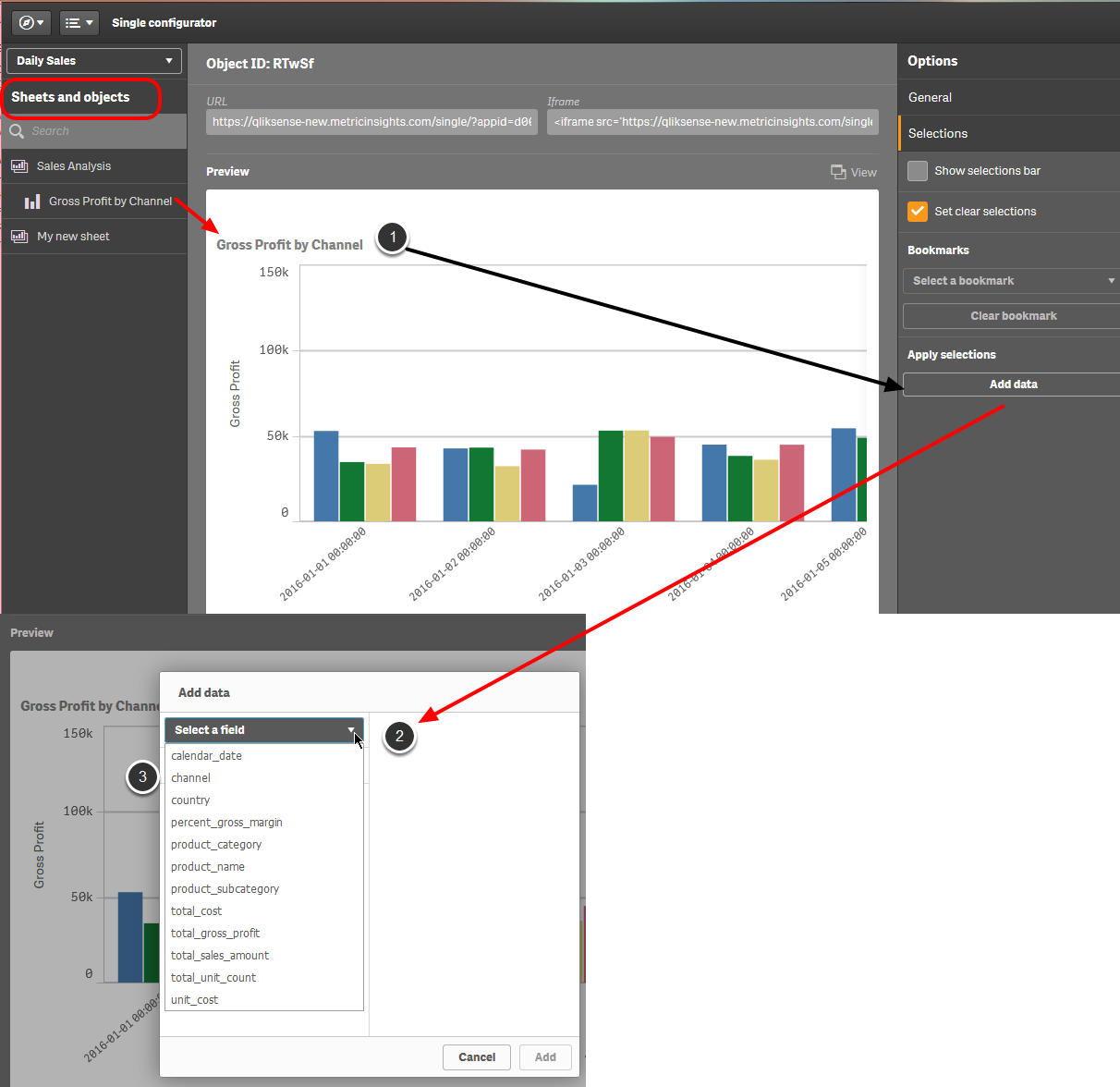
Task: Choose product_name field
Action: 264,867
